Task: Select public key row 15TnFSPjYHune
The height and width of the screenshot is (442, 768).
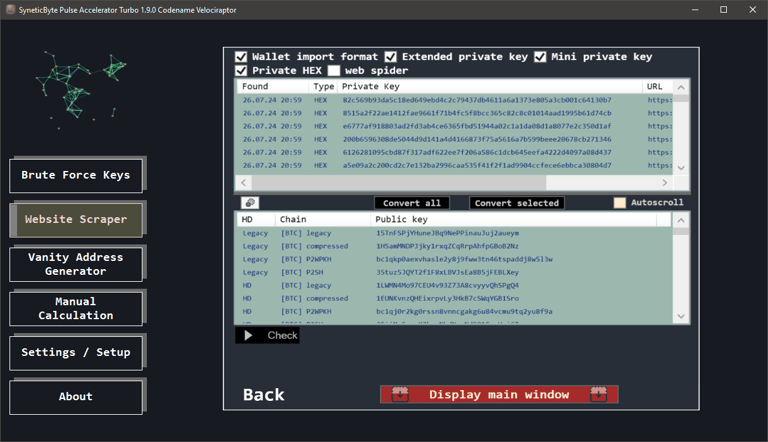Action: pyautogui.click(x=454, y=233)
